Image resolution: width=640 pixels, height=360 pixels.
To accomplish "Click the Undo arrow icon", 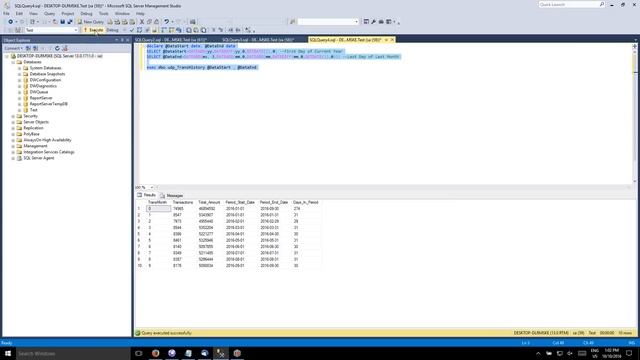I will pos(167,22).
